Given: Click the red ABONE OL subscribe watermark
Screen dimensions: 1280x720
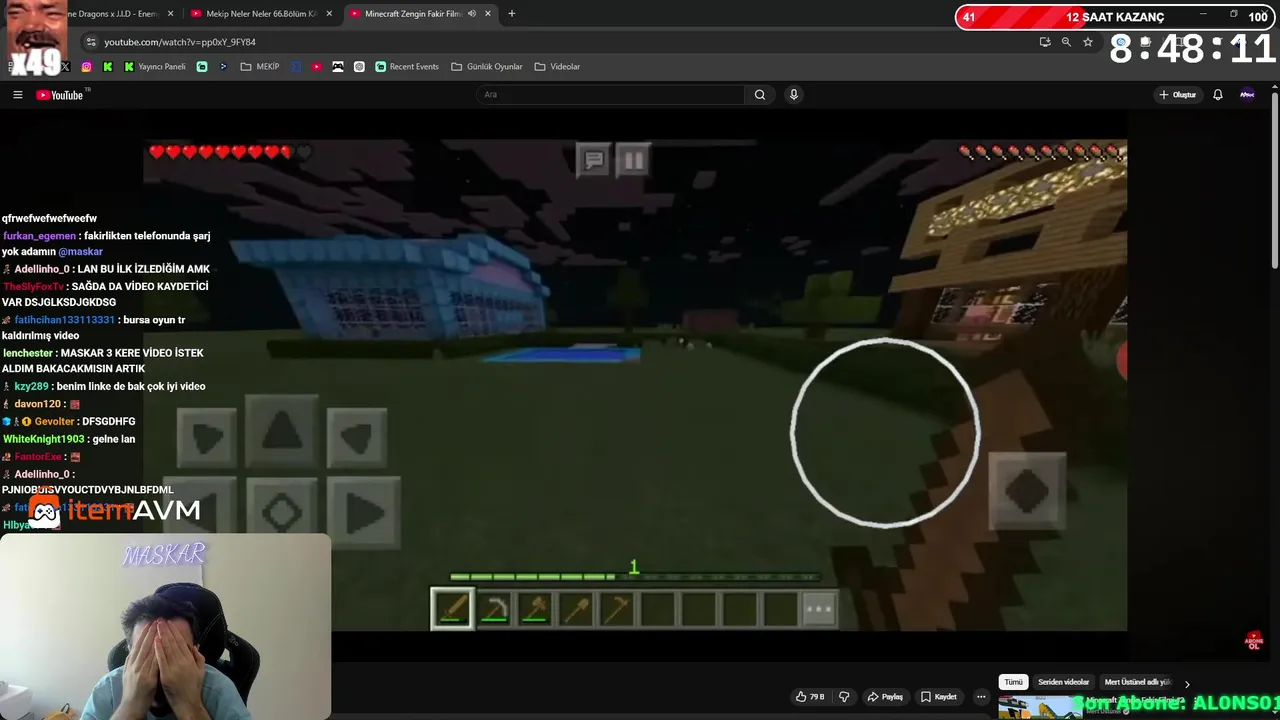Looking at the screenshot, I should pyautogui.click(x=1254, y=641).
